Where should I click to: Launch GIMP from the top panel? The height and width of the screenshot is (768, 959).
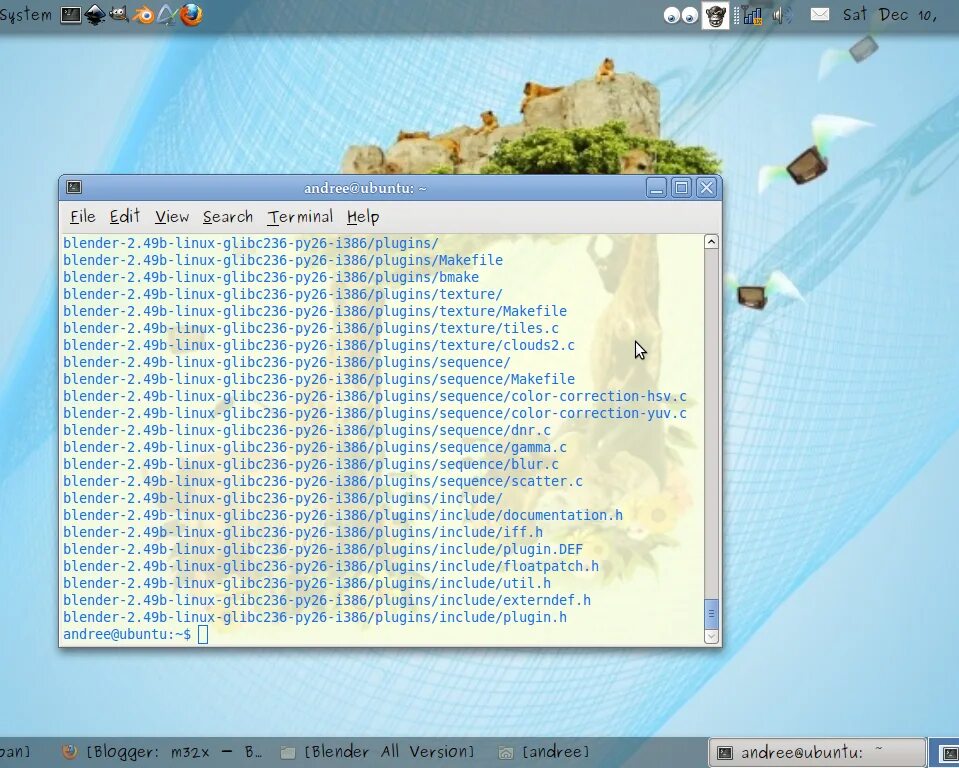[119, 14]
